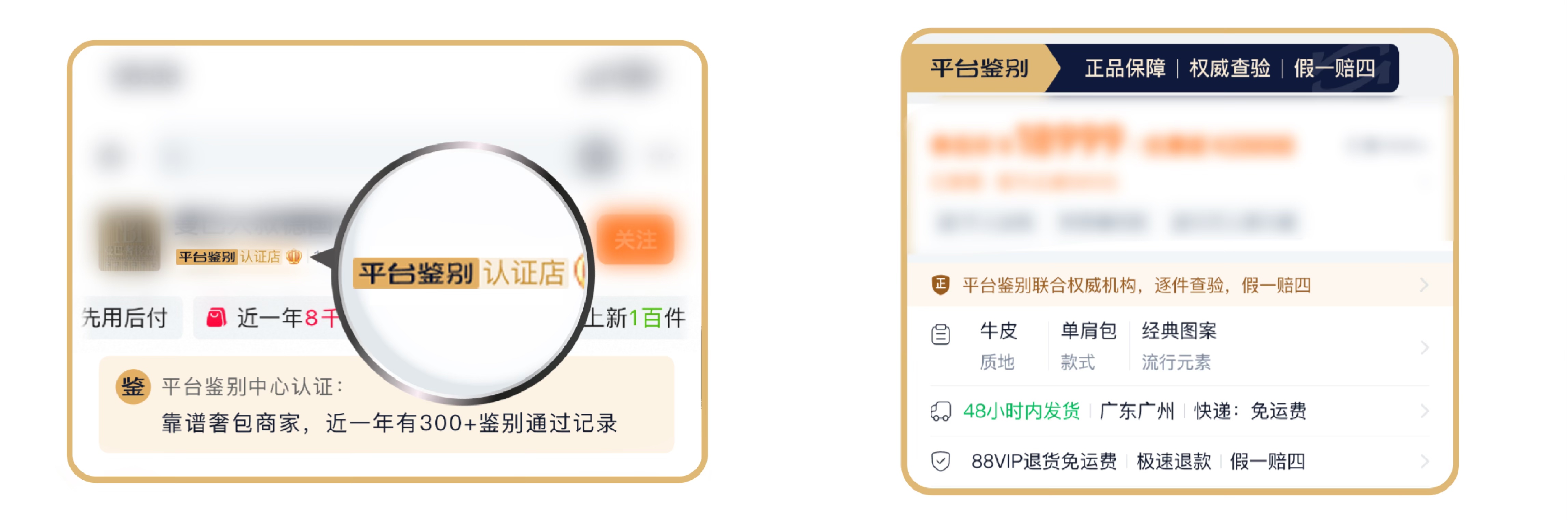The width and height of the screenshot is (1568, 522).
Task: Expand product attributes row chevron
Action: click(x=1424, y=347)
